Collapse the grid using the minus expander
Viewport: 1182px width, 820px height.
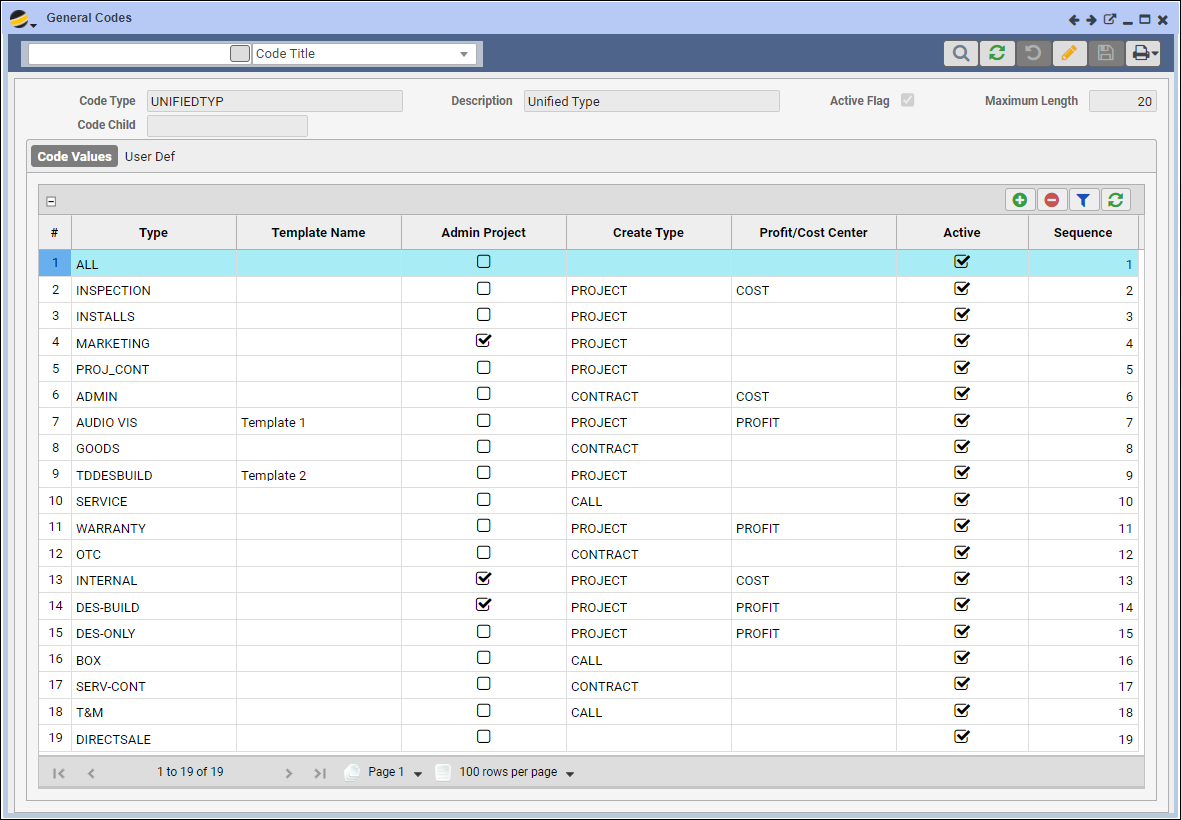tap(51, 201)
